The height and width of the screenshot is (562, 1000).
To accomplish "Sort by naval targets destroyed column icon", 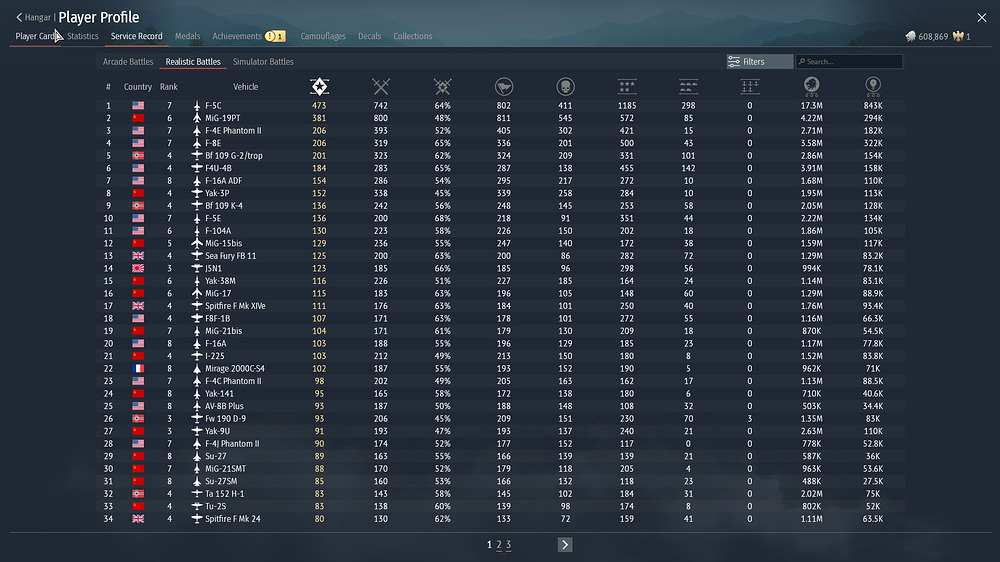I will 750,86.
